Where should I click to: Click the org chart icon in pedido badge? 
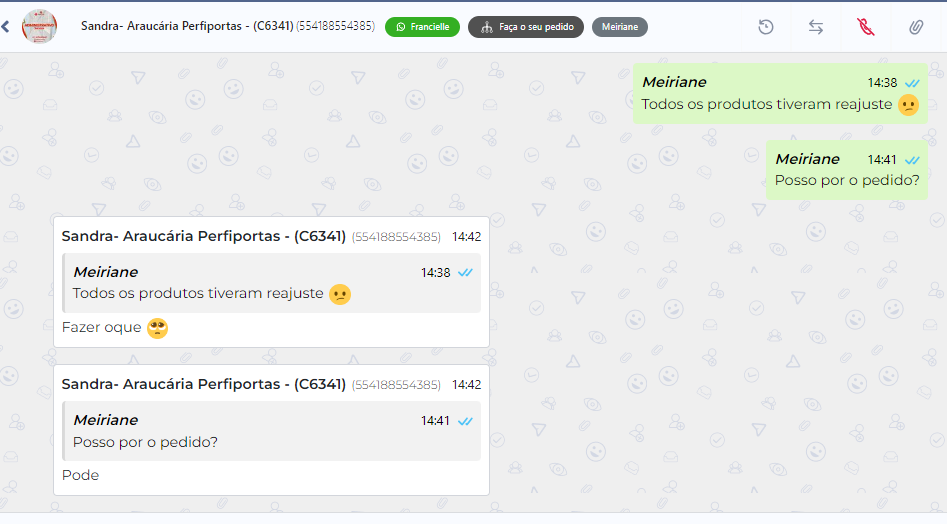pos(487,27)
